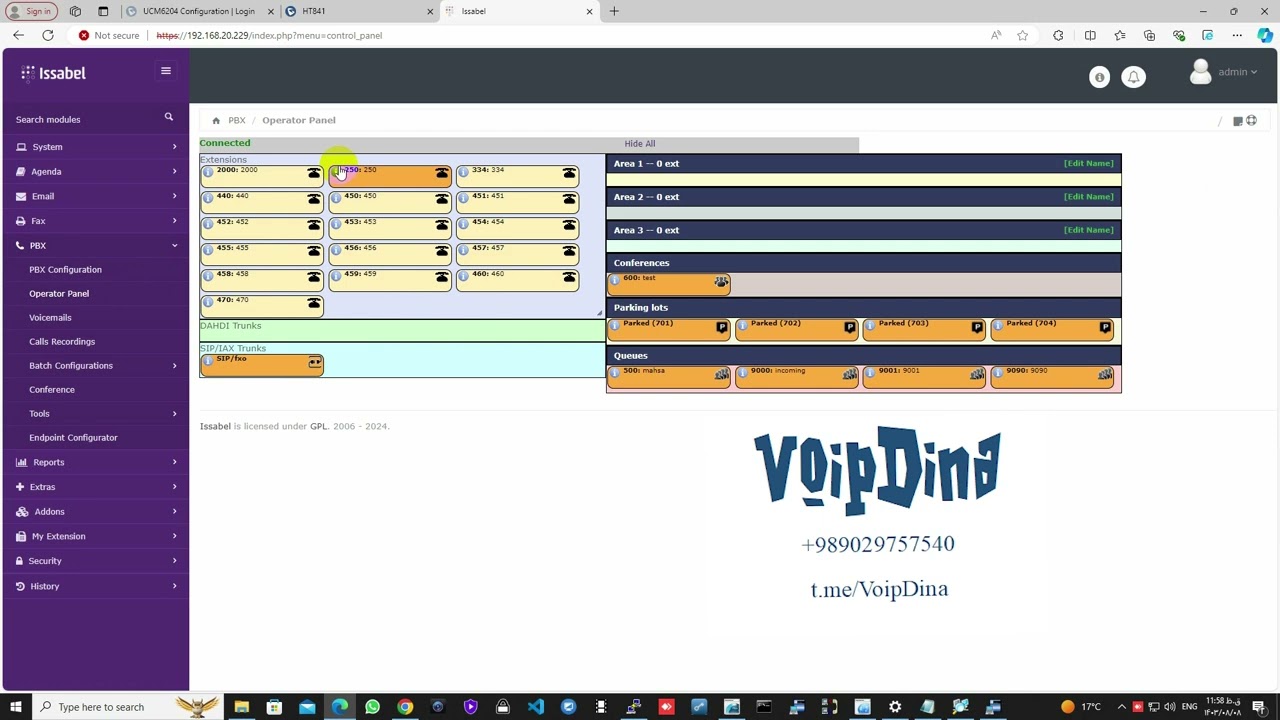
Task: Click the phone icon on extension 457
Action: 569,252
